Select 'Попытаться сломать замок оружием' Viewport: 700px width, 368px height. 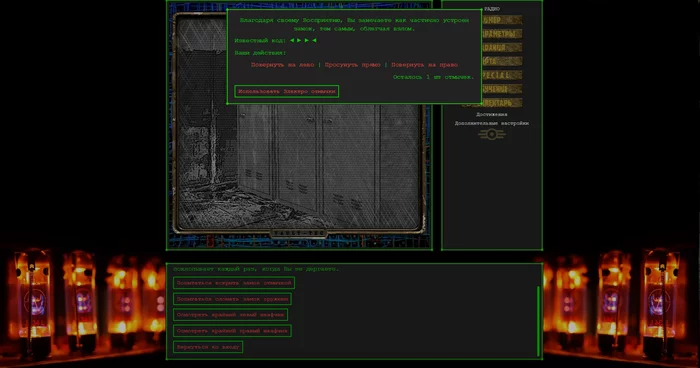coord(233,299)
